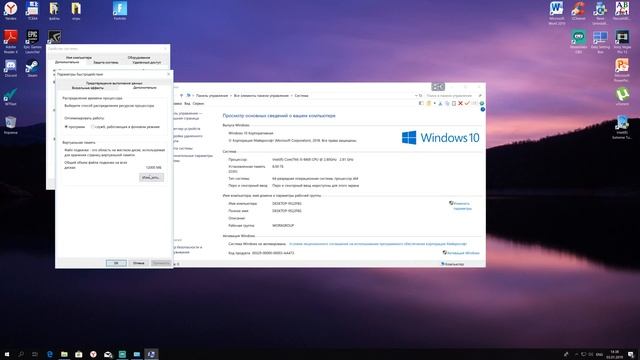Open File Explorer from the taskbar

64,354
